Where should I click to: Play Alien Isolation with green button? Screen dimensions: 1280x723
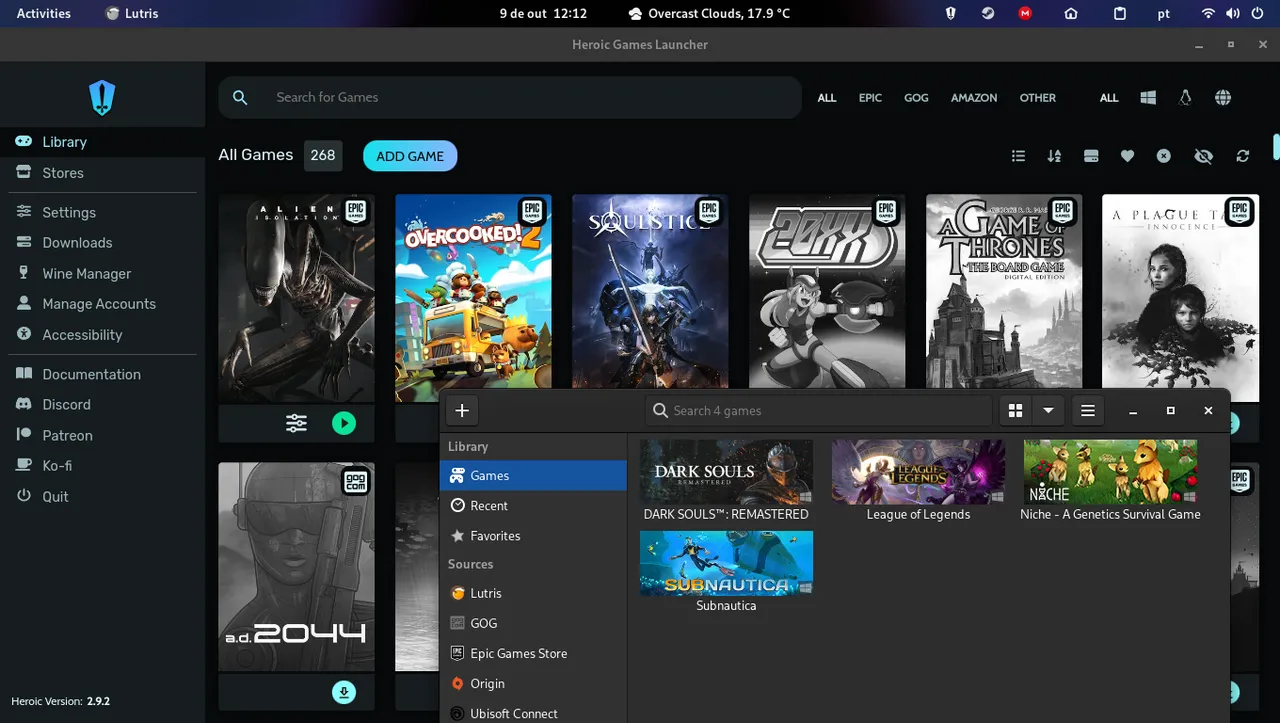pos(344,423)
